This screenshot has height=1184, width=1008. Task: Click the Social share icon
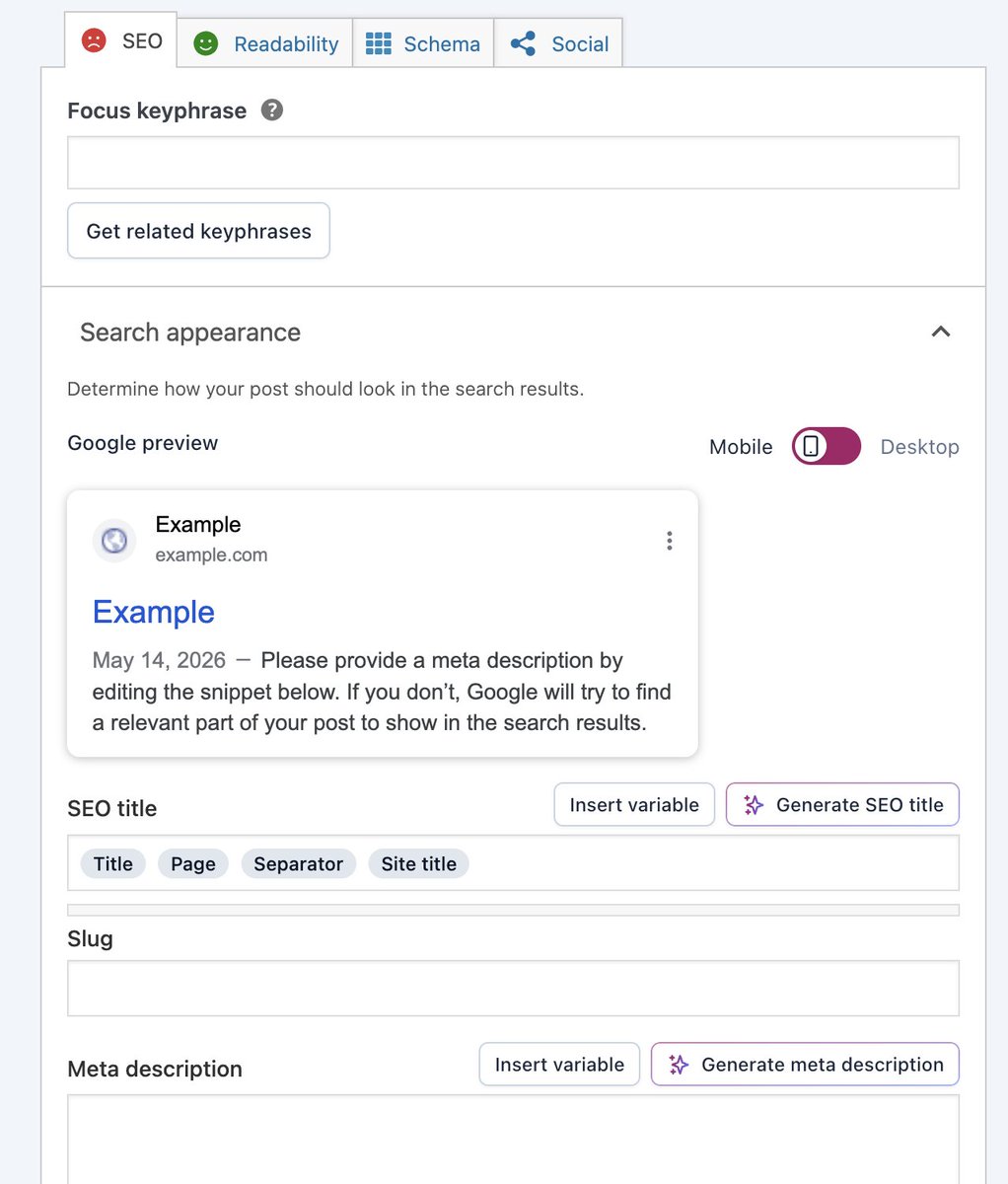coord(524,43)
